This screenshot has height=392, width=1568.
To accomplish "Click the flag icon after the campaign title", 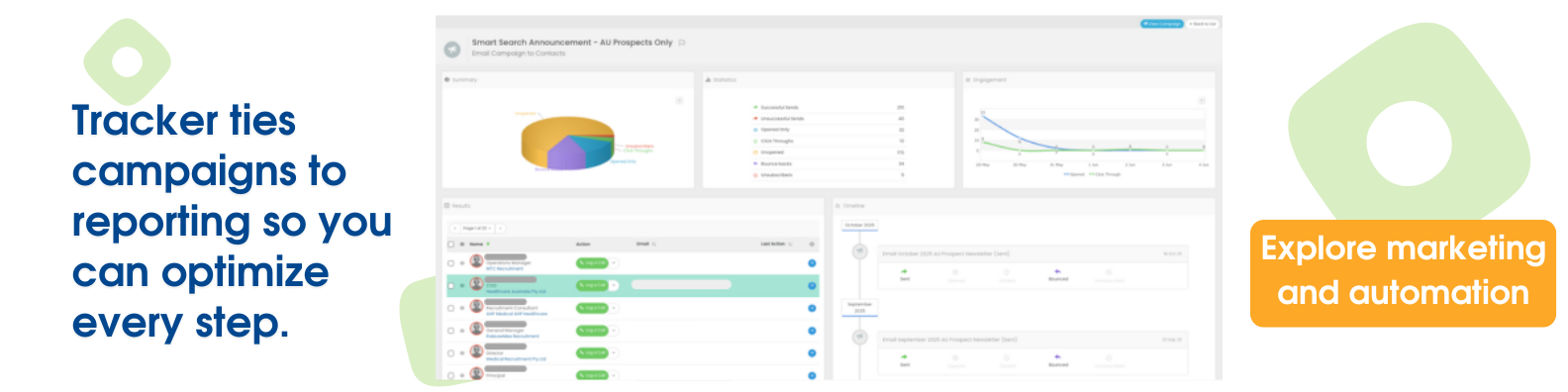I will pos(682,43).
